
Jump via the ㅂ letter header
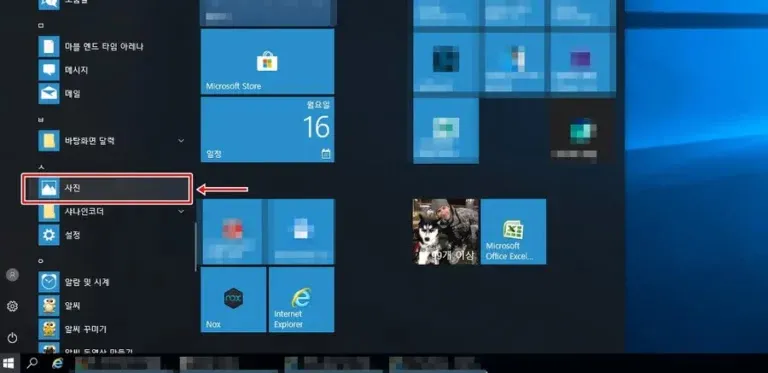point(41,119)
